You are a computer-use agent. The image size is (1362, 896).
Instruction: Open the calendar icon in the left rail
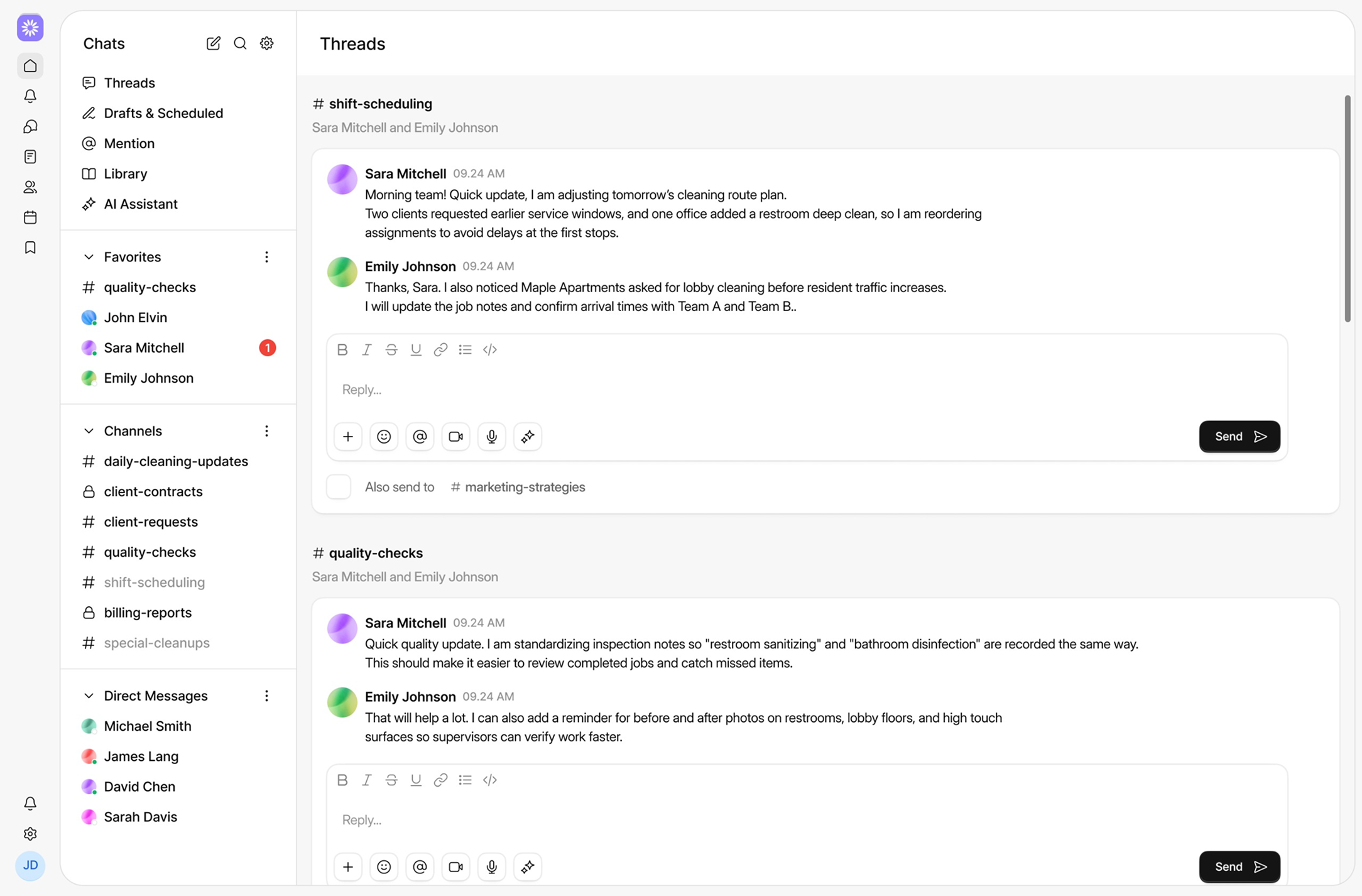click(30, 217)
